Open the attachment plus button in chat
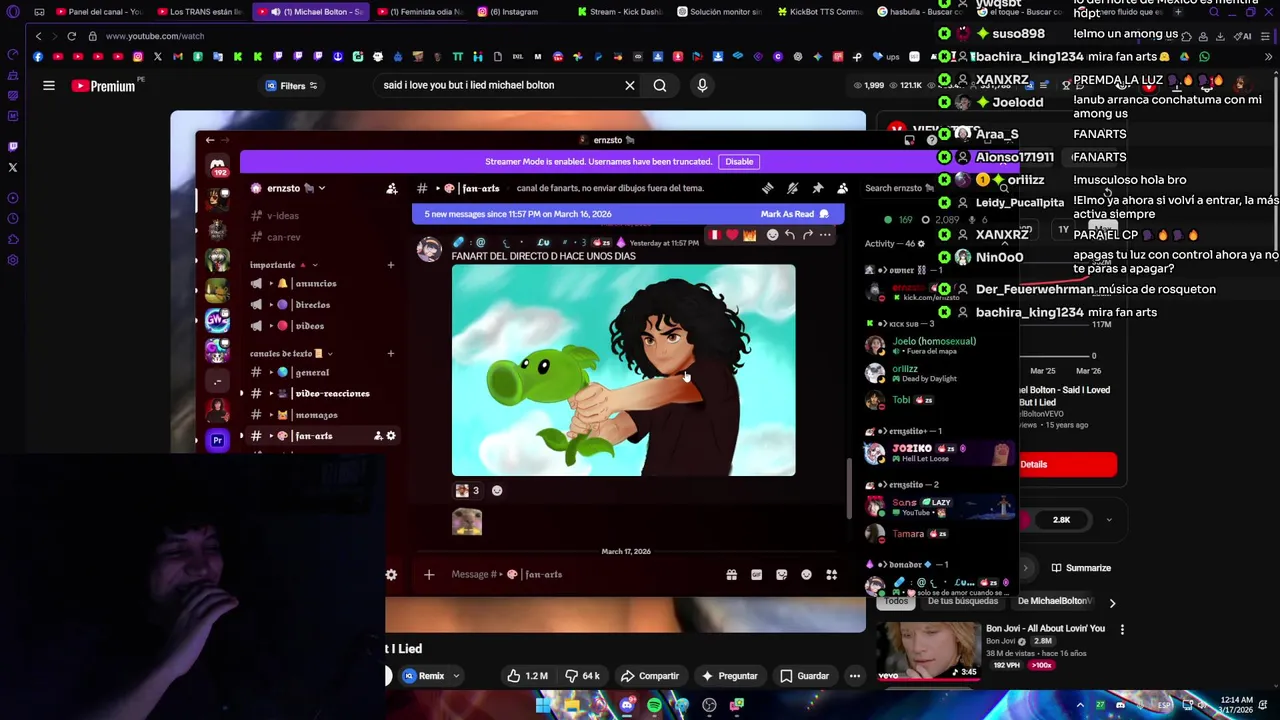This screenshot has width=1280, height=720. (429, 574)
